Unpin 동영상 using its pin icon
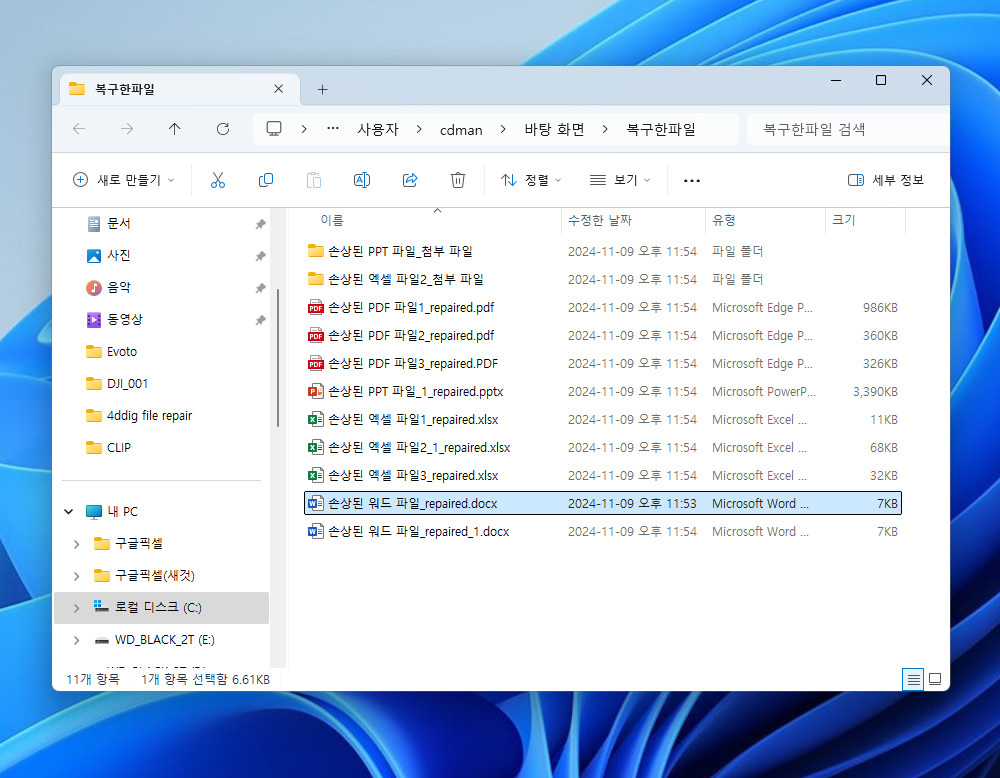Image resolution: width=1000 pixels, height=778 pixels. (260, 320)
